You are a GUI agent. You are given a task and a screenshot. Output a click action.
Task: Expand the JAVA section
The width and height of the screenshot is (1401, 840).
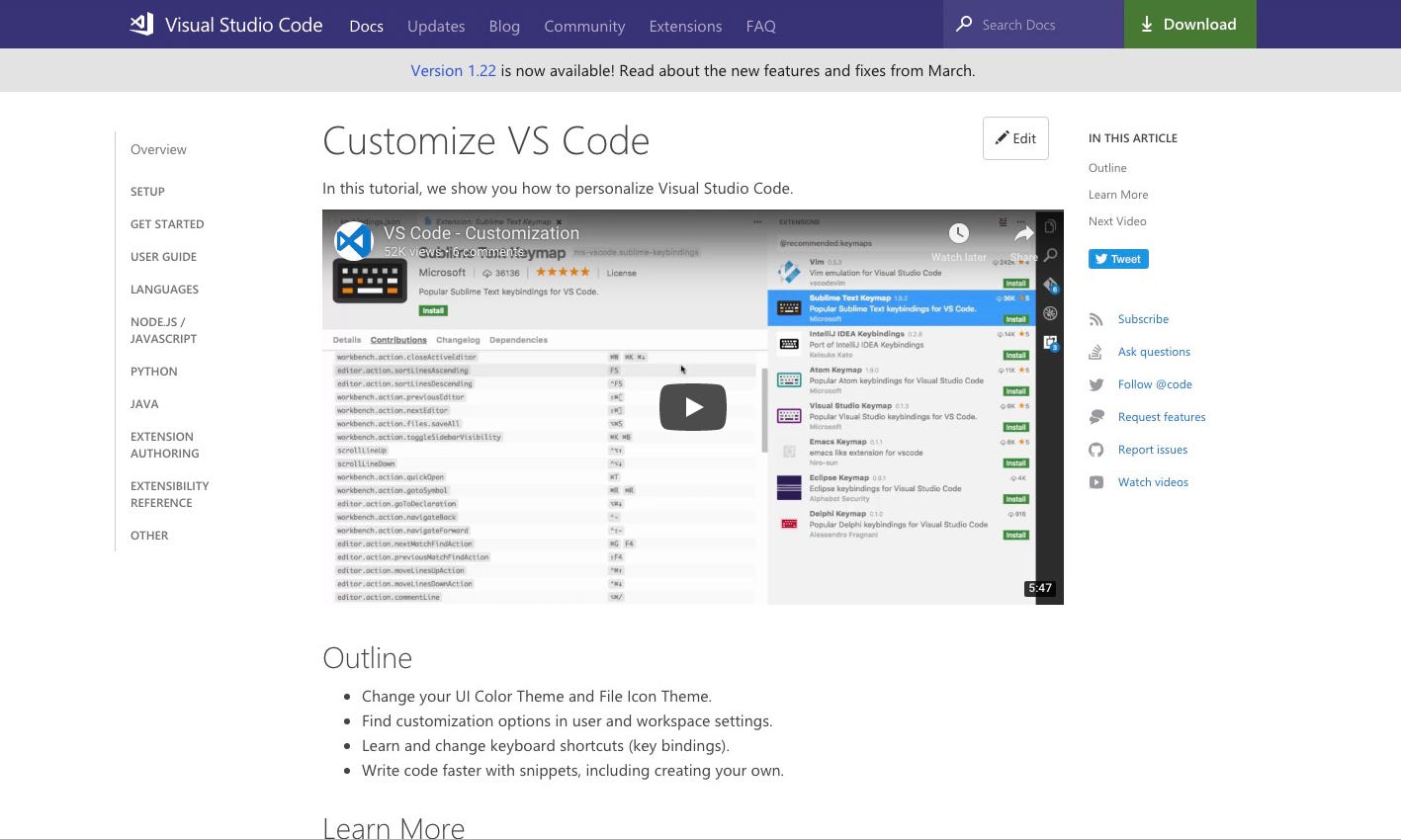pos(144,404)
